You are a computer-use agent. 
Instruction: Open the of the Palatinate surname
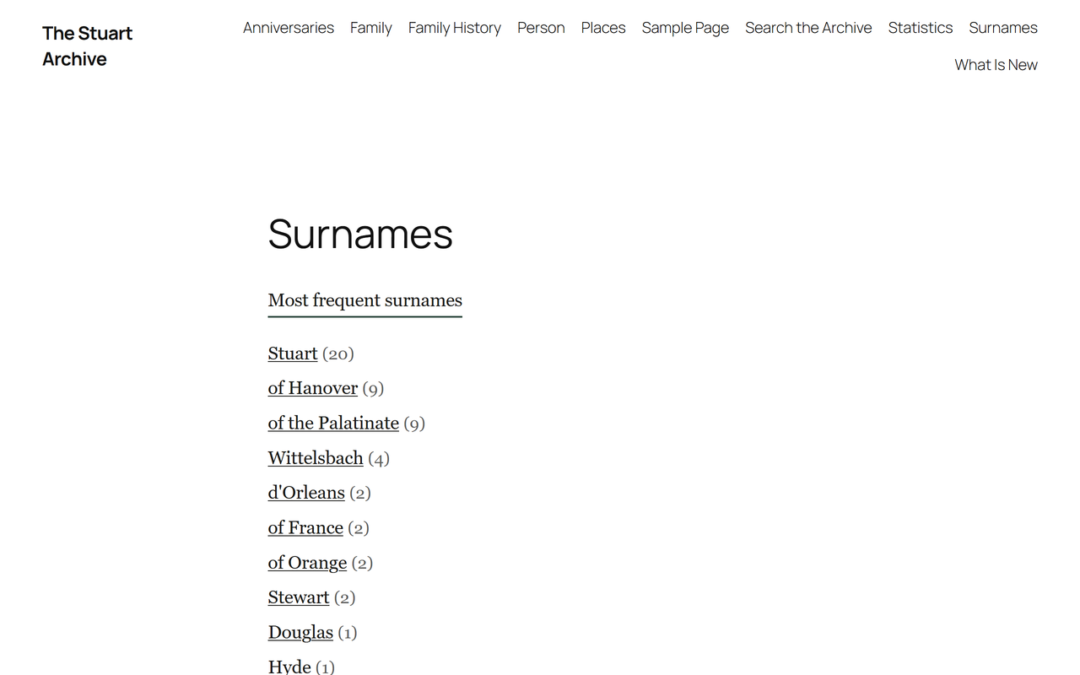[333, 423]
